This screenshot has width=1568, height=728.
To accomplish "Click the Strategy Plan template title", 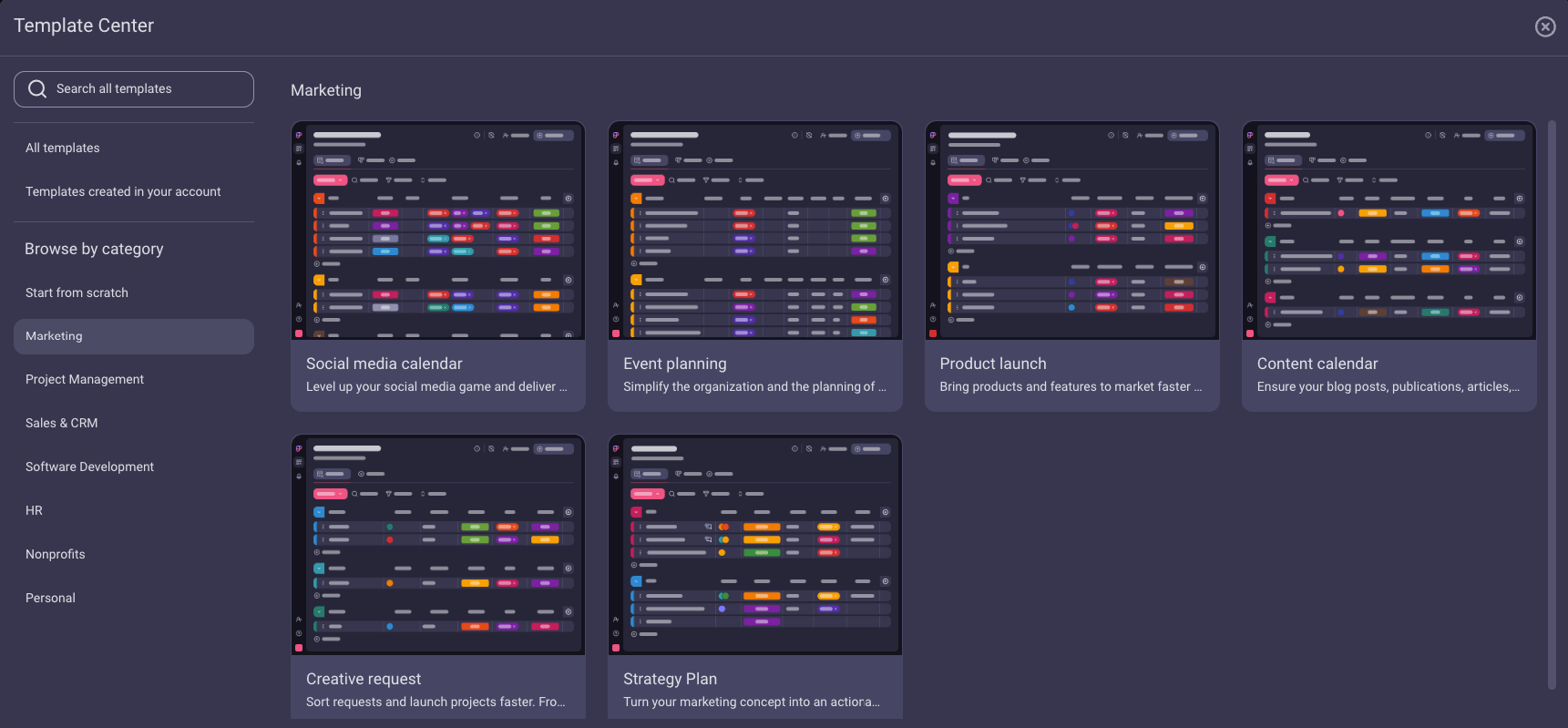I will [670, 679].
